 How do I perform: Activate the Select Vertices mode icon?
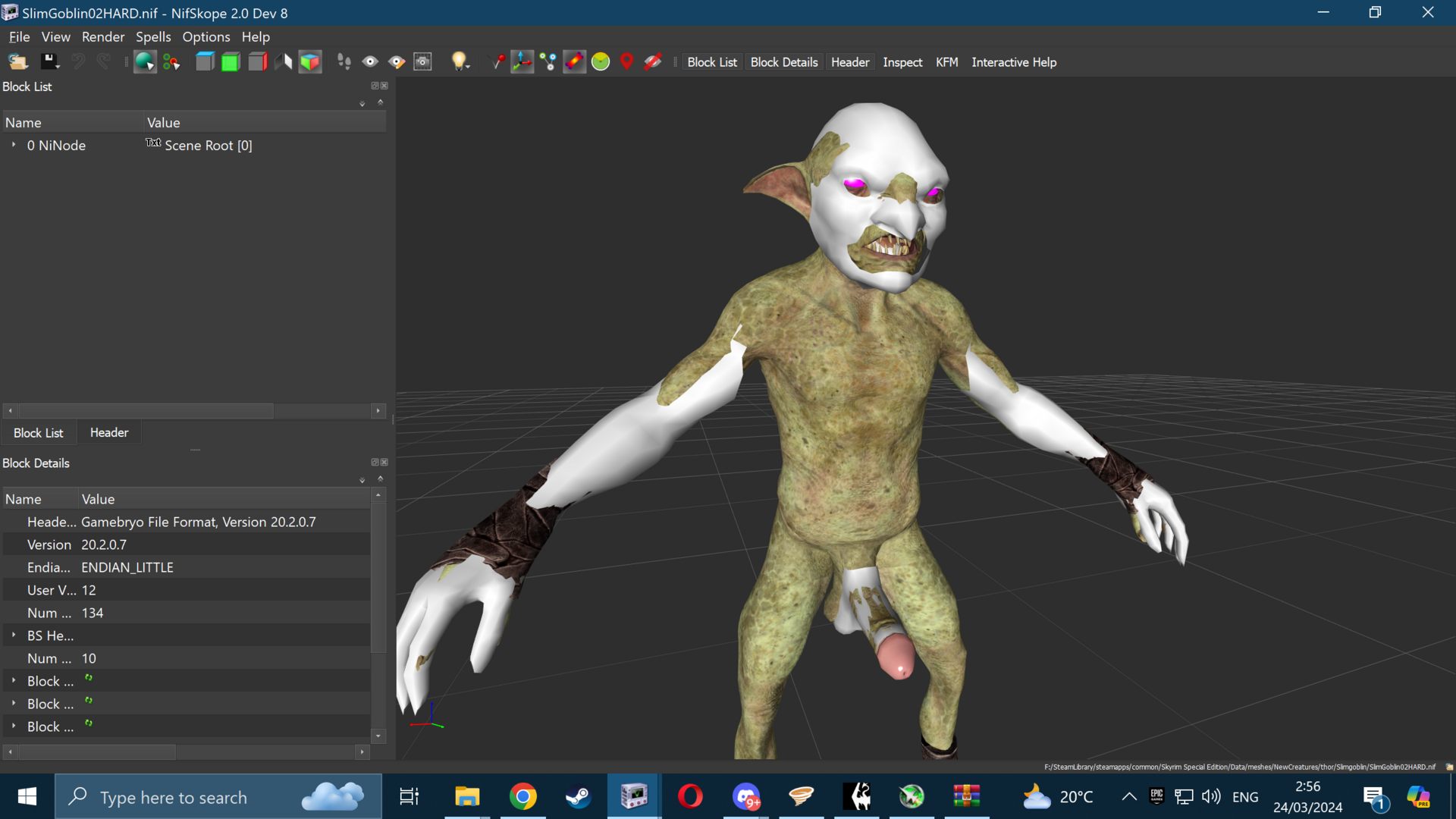[171, 62]
